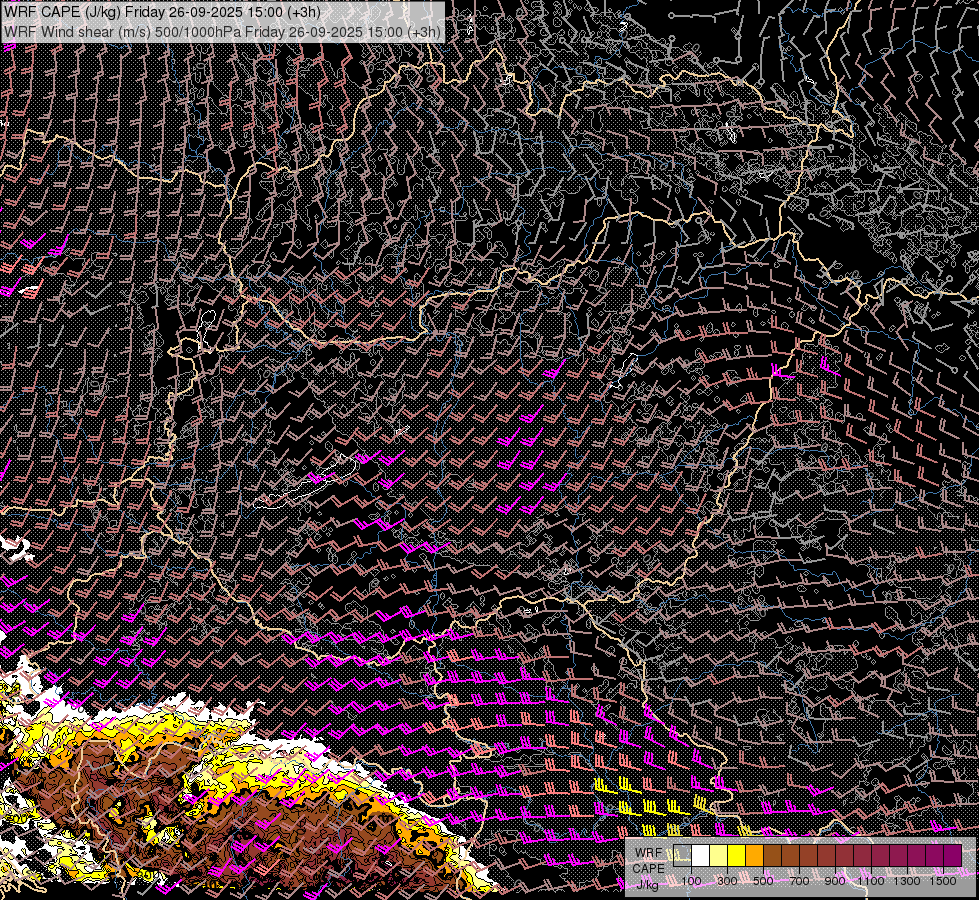This screenshot has width=979, height=900.
Task: Click the CAPE label in the legend
Action: [x=649, y=869]
